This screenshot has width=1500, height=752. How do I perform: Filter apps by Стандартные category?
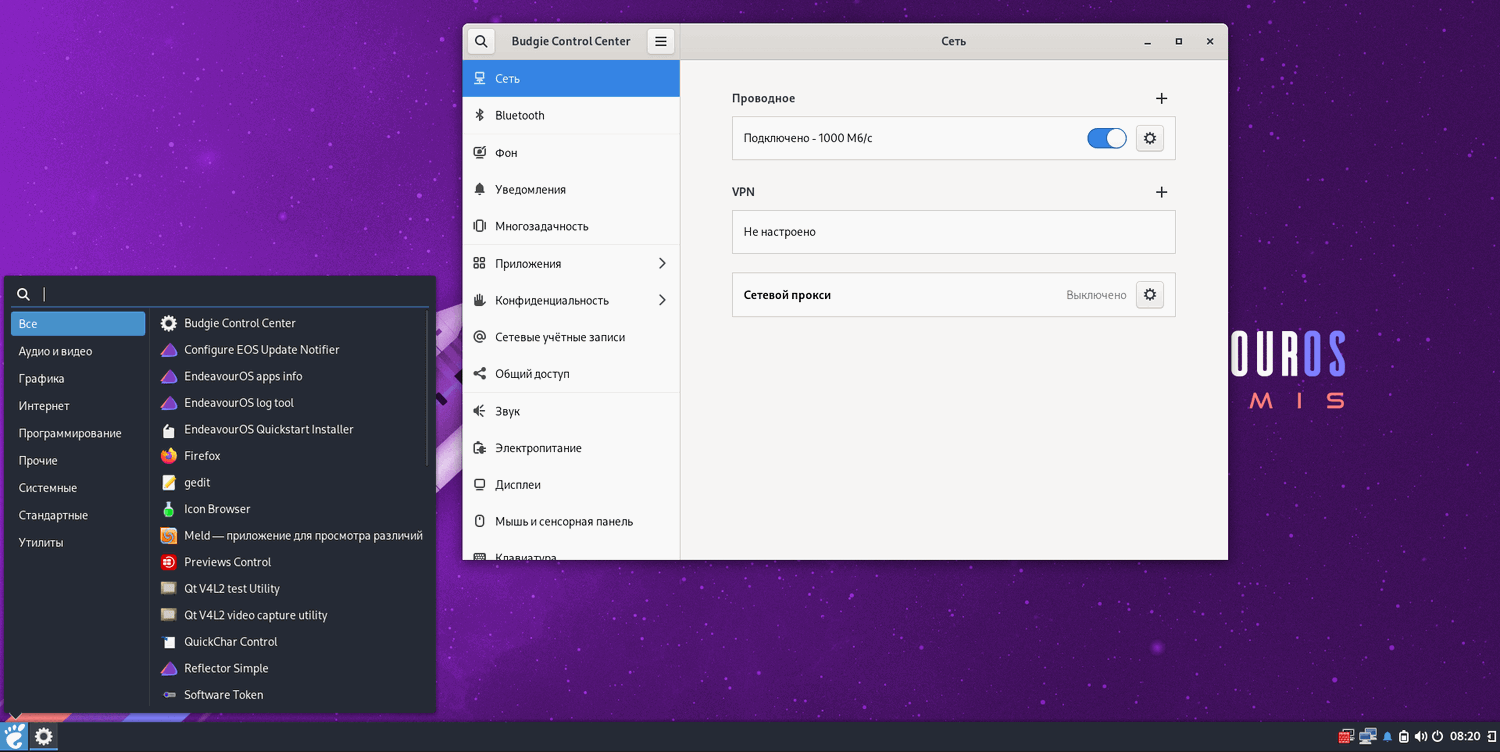78,515
